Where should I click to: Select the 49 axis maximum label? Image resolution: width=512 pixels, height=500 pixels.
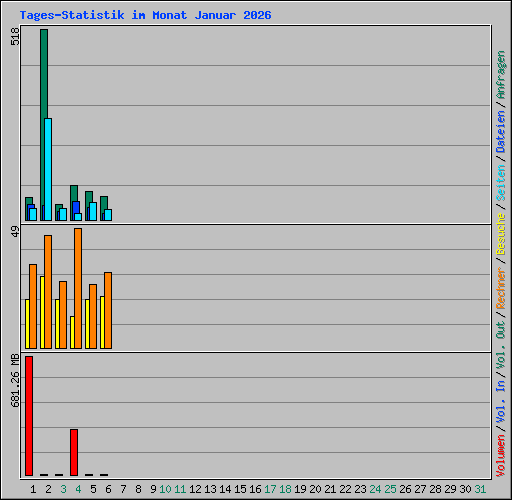tap(15, 231)
